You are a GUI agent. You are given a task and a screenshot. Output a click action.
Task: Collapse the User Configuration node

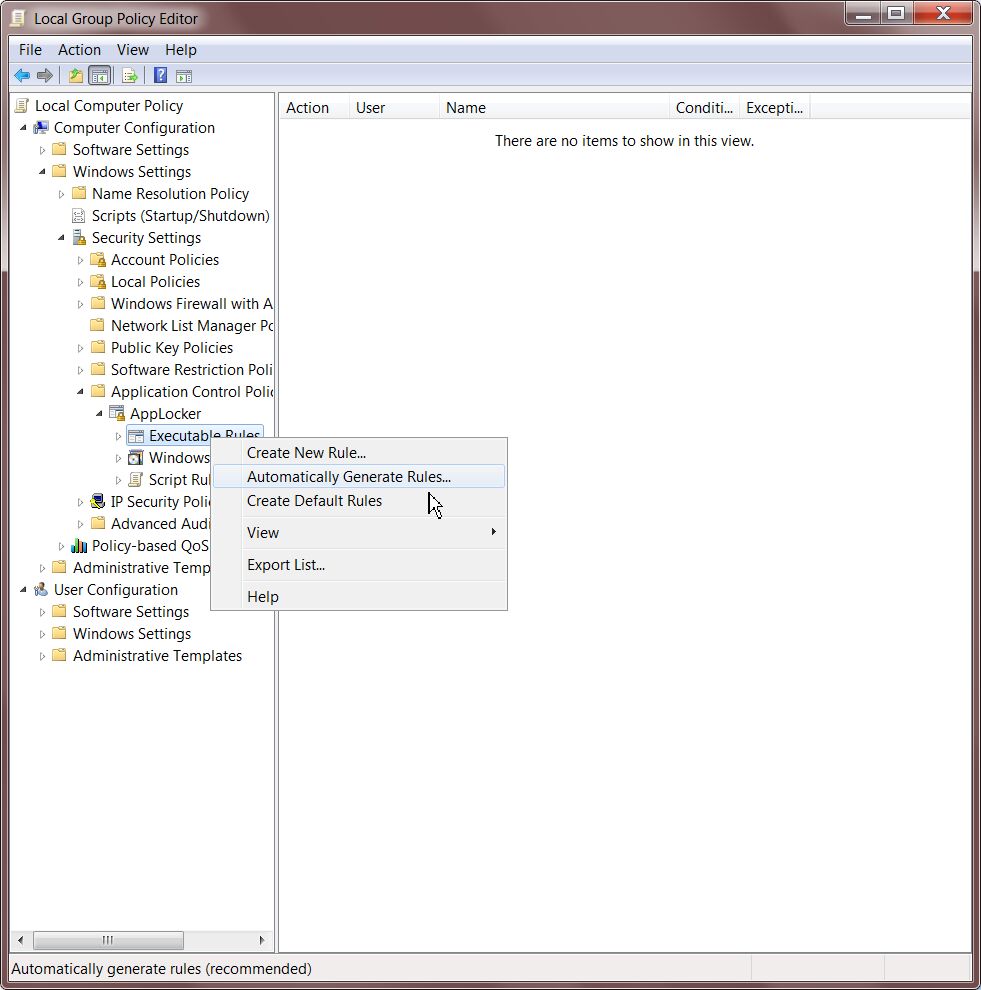click(x=23, y=590)
